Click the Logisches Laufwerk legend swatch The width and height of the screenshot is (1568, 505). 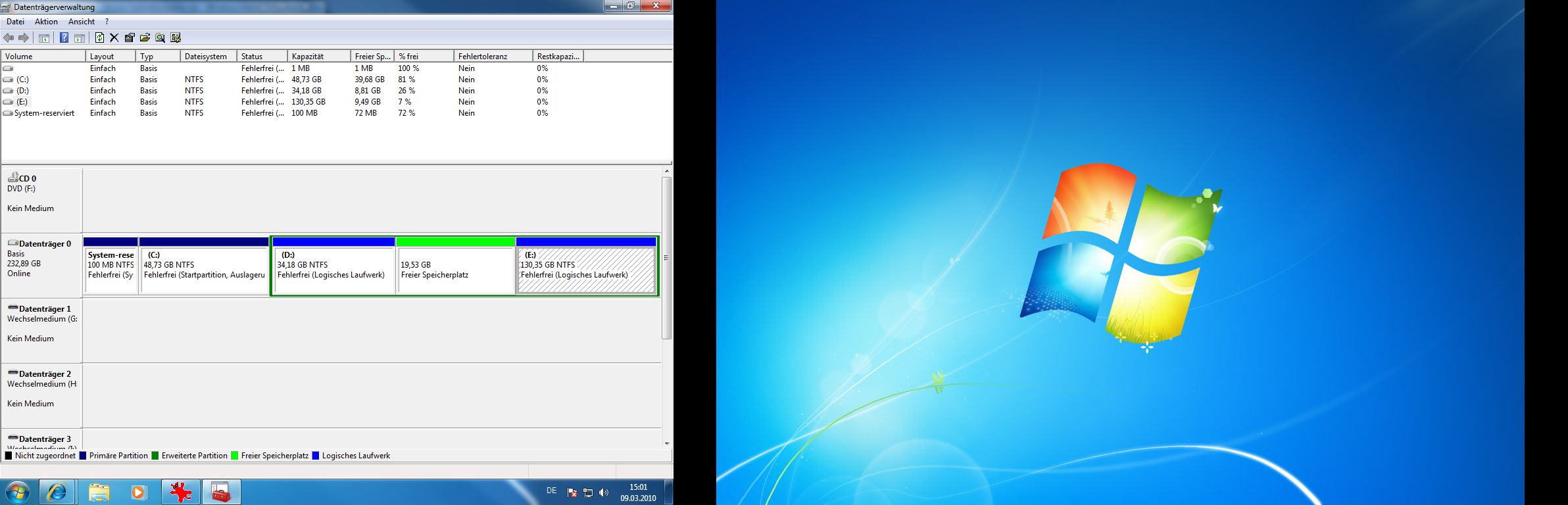[x=316, y=456]
